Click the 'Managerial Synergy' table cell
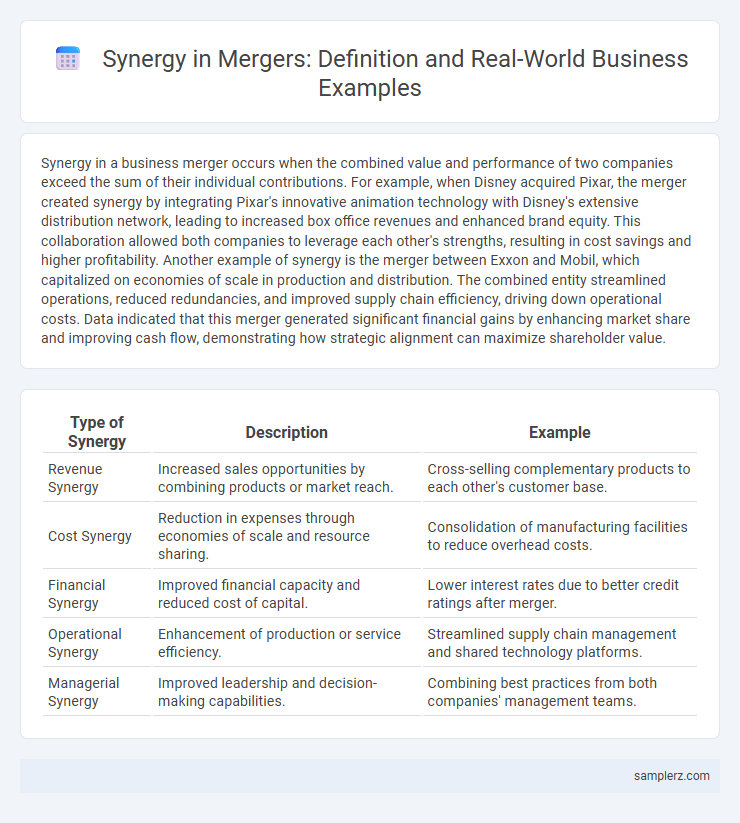This screenshot has width=740, height=823. pyautogui.click(x=97, y=692)
